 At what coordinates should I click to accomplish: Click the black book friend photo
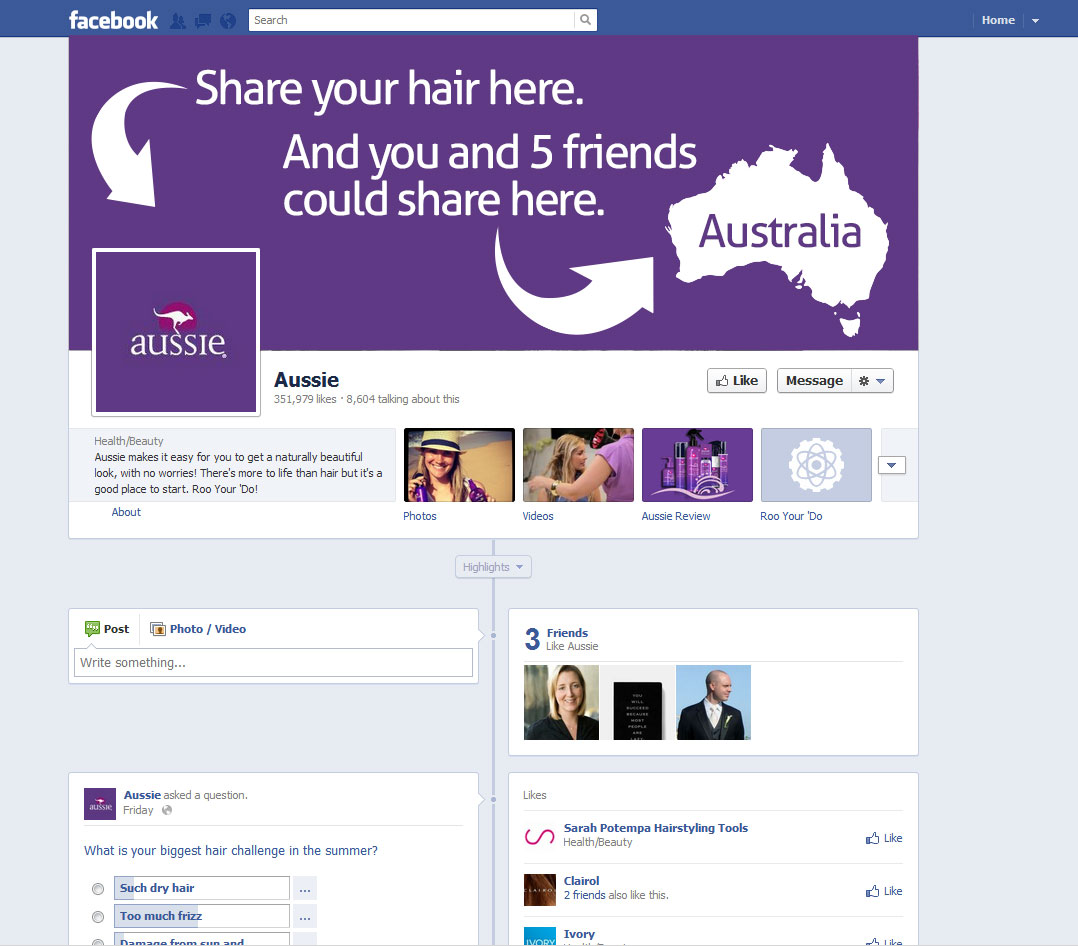pos(637,703)
